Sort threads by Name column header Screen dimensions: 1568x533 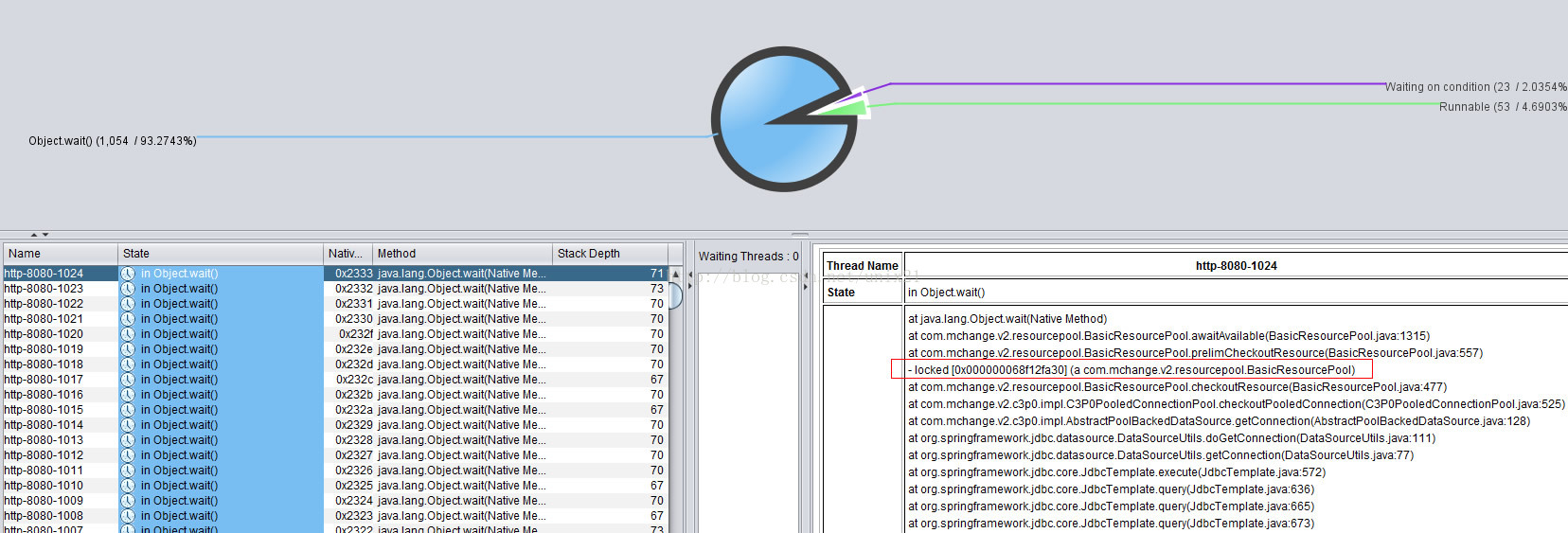(61, 254)
